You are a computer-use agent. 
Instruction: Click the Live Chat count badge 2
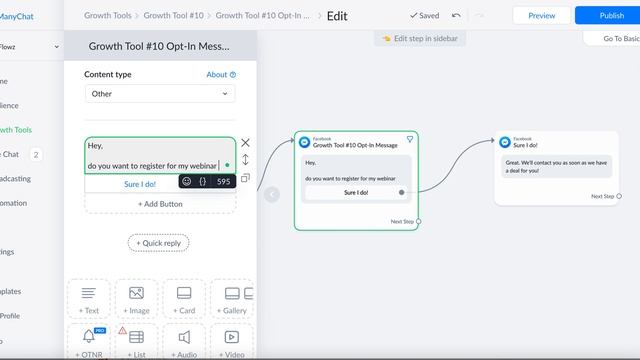pos(36,155)
